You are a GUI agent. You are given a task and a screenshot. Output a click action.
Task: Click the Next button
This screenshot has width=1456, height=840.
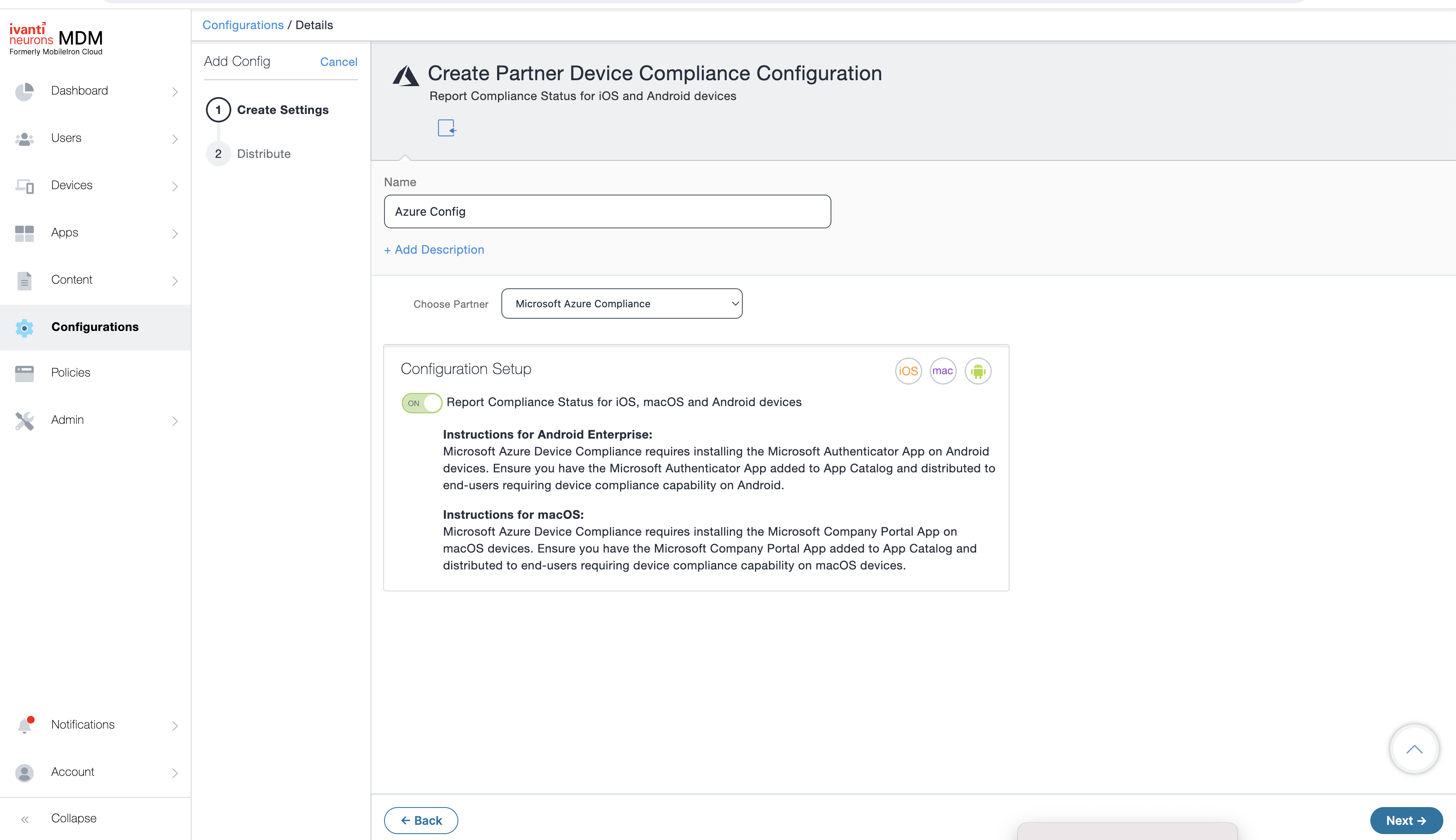click(x=1406, y=820)
